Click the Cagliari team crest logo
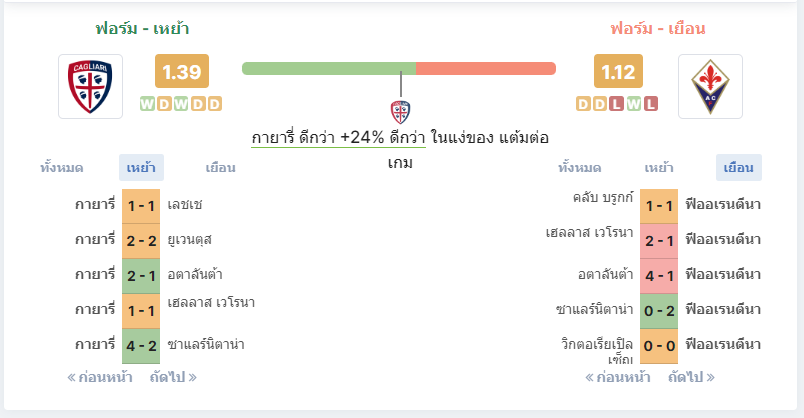The image size is (804, 418). pyautogui.click(x=90, y=86)
